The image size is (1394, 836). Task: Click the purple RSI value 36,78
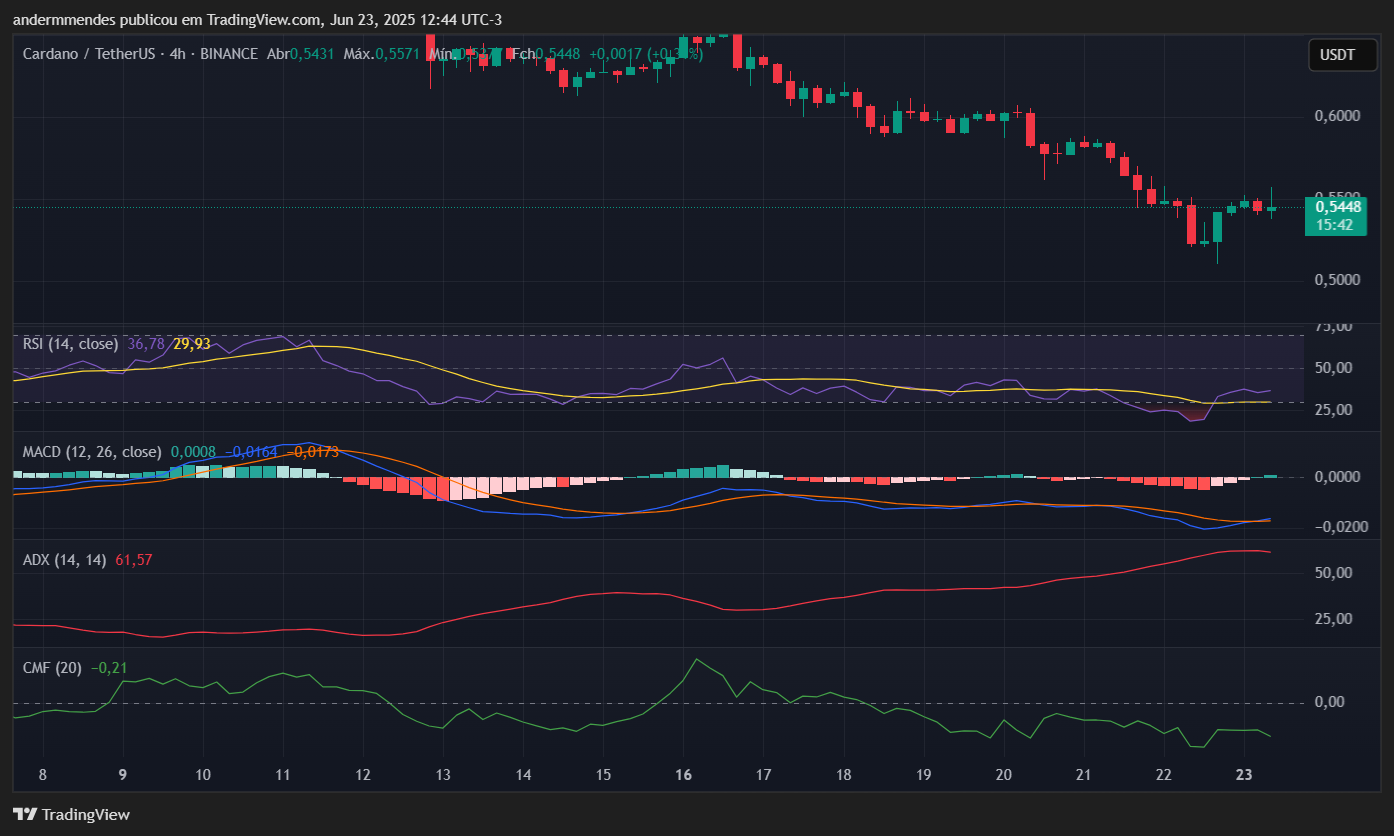coord(146,344)
